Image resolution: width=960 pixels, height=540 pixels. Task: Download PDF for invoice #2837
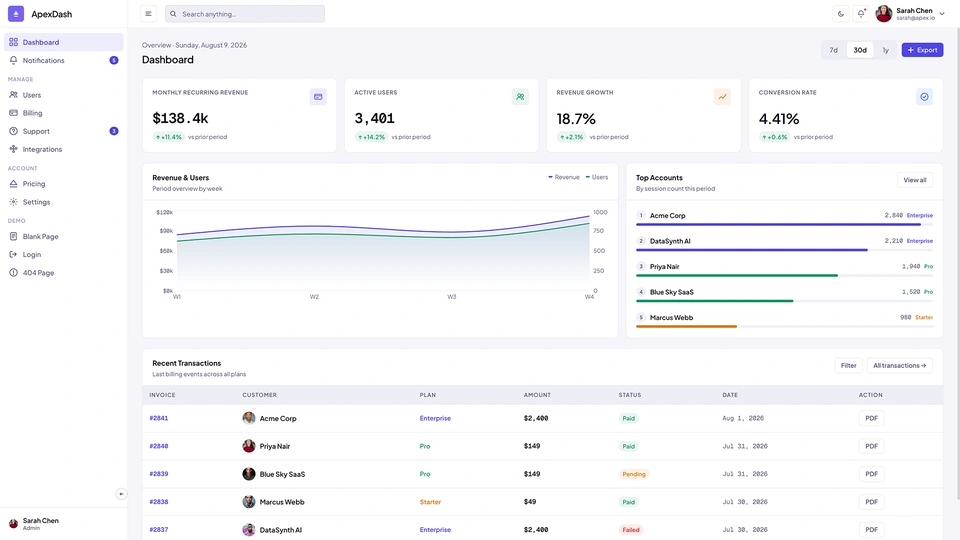point(871,530)
